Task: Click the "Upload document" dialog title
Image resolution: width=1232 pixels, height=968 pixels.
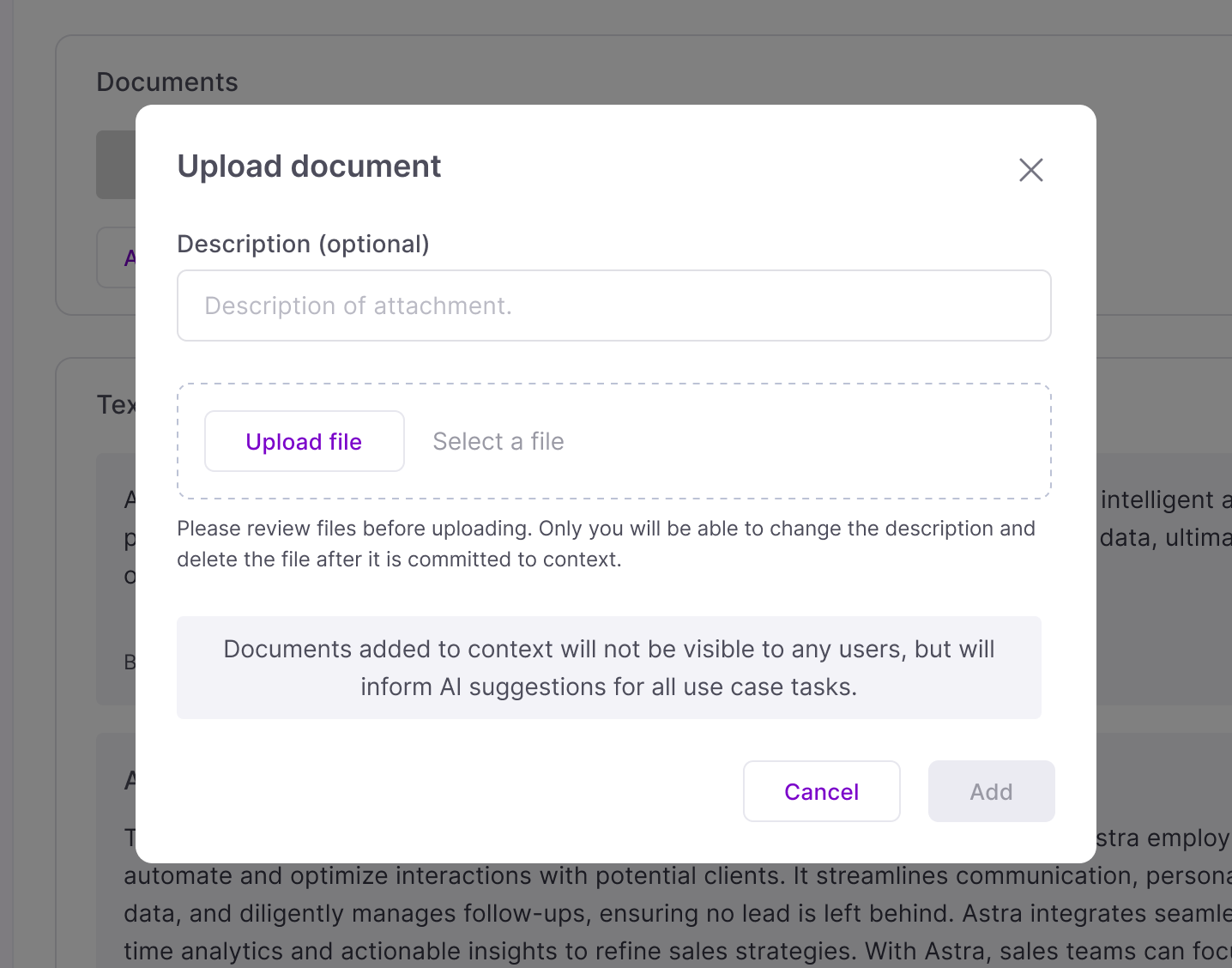Action: pos(309,166)
